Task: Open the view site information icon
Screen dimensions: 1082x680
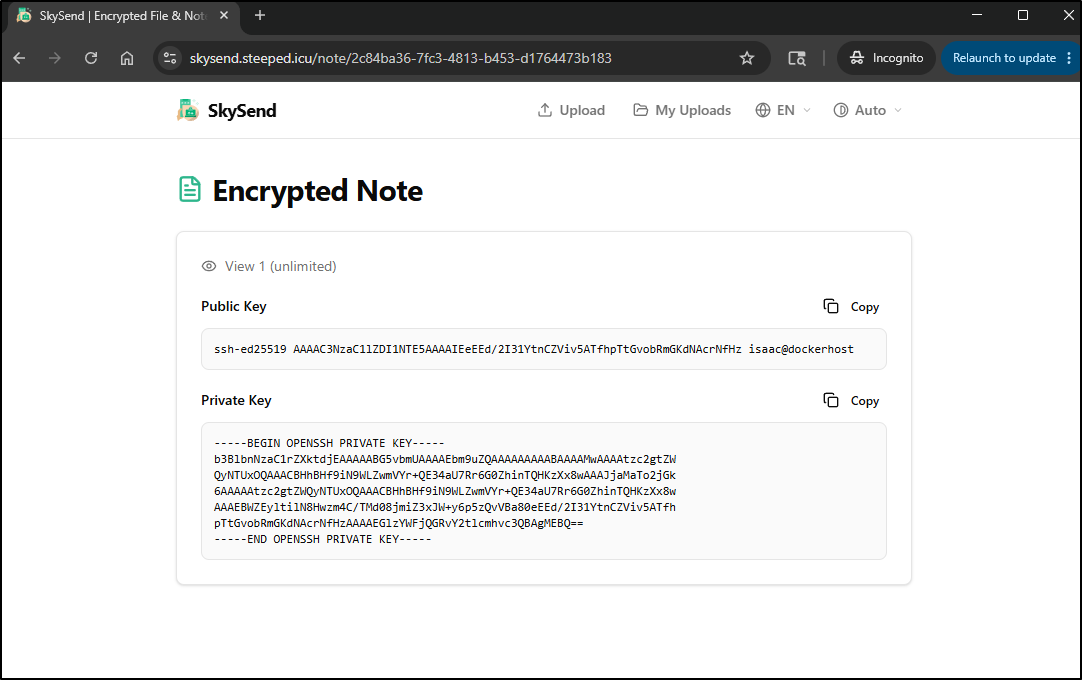Action: click(x=170, y=58)
